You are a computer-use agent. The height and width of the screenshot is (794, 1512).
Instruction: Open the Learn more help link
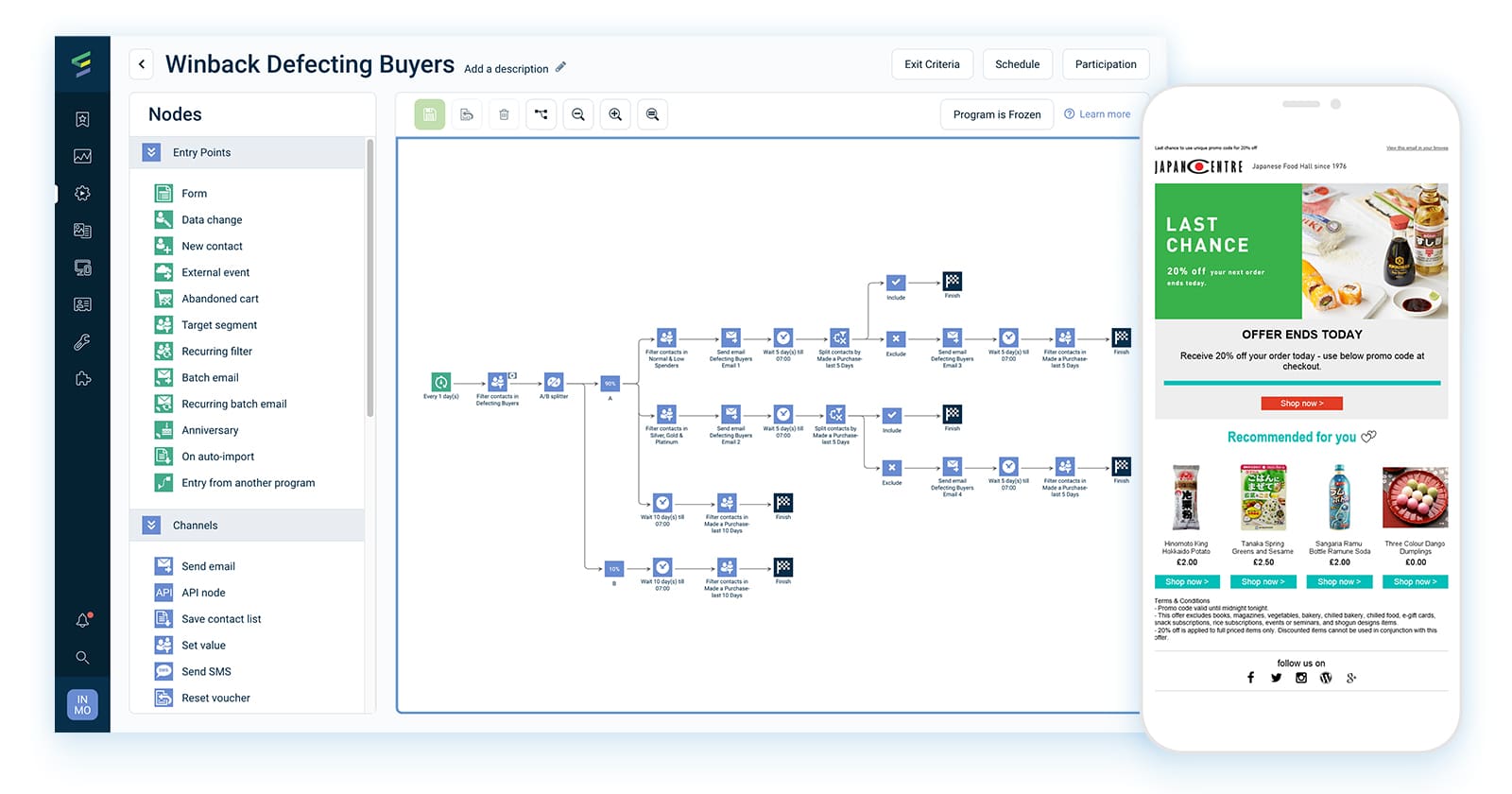point(1097,114)
